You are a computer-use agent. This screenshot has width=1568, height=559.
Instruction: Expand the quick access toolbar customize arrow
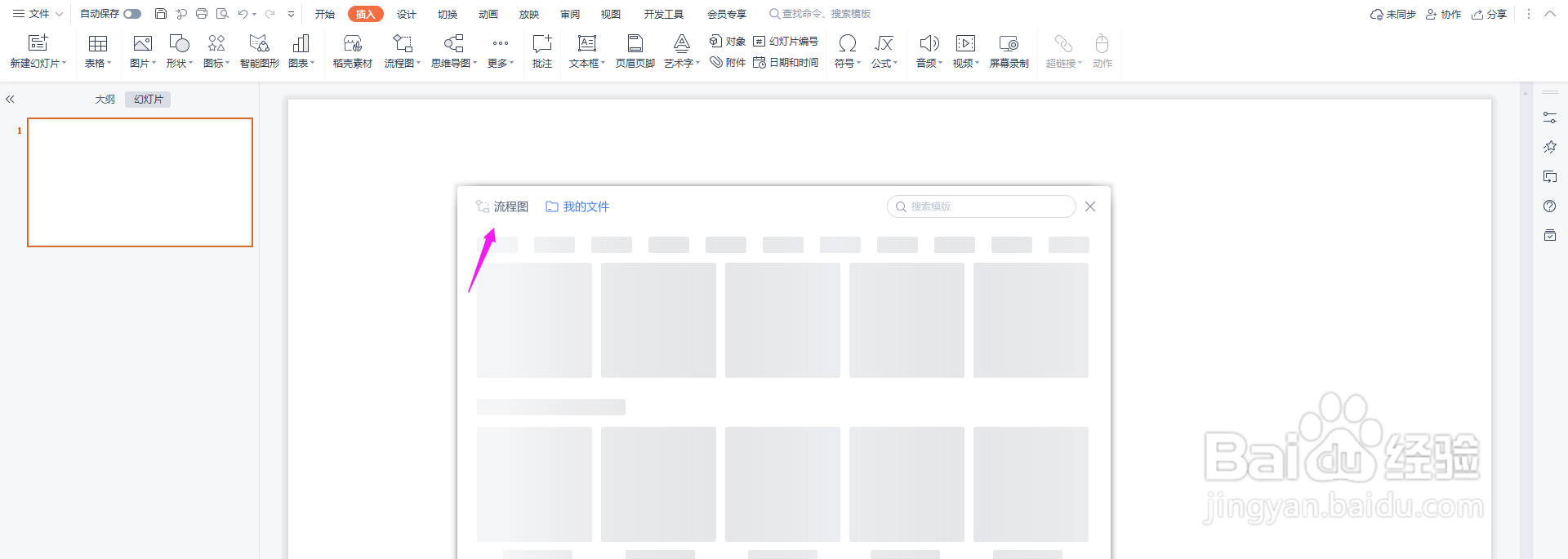(291, 14)
